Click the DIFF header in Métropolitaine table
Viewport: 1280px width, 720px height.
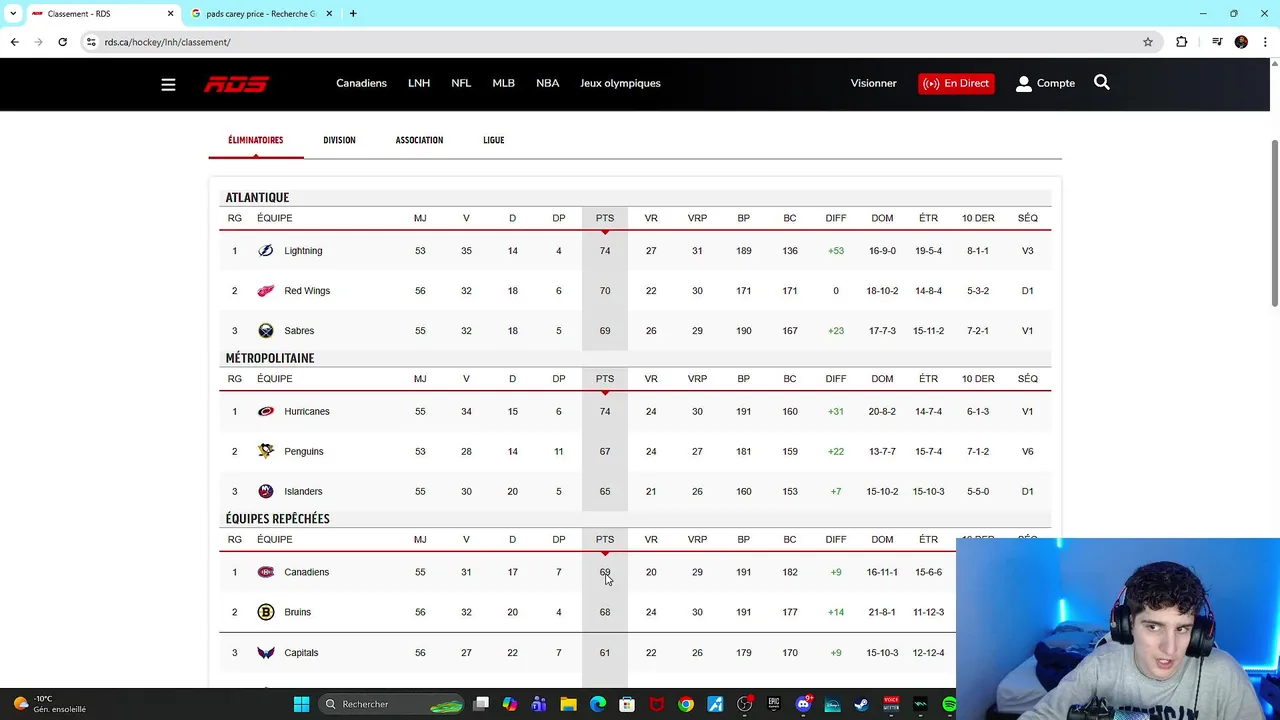[x=836, y=379]
